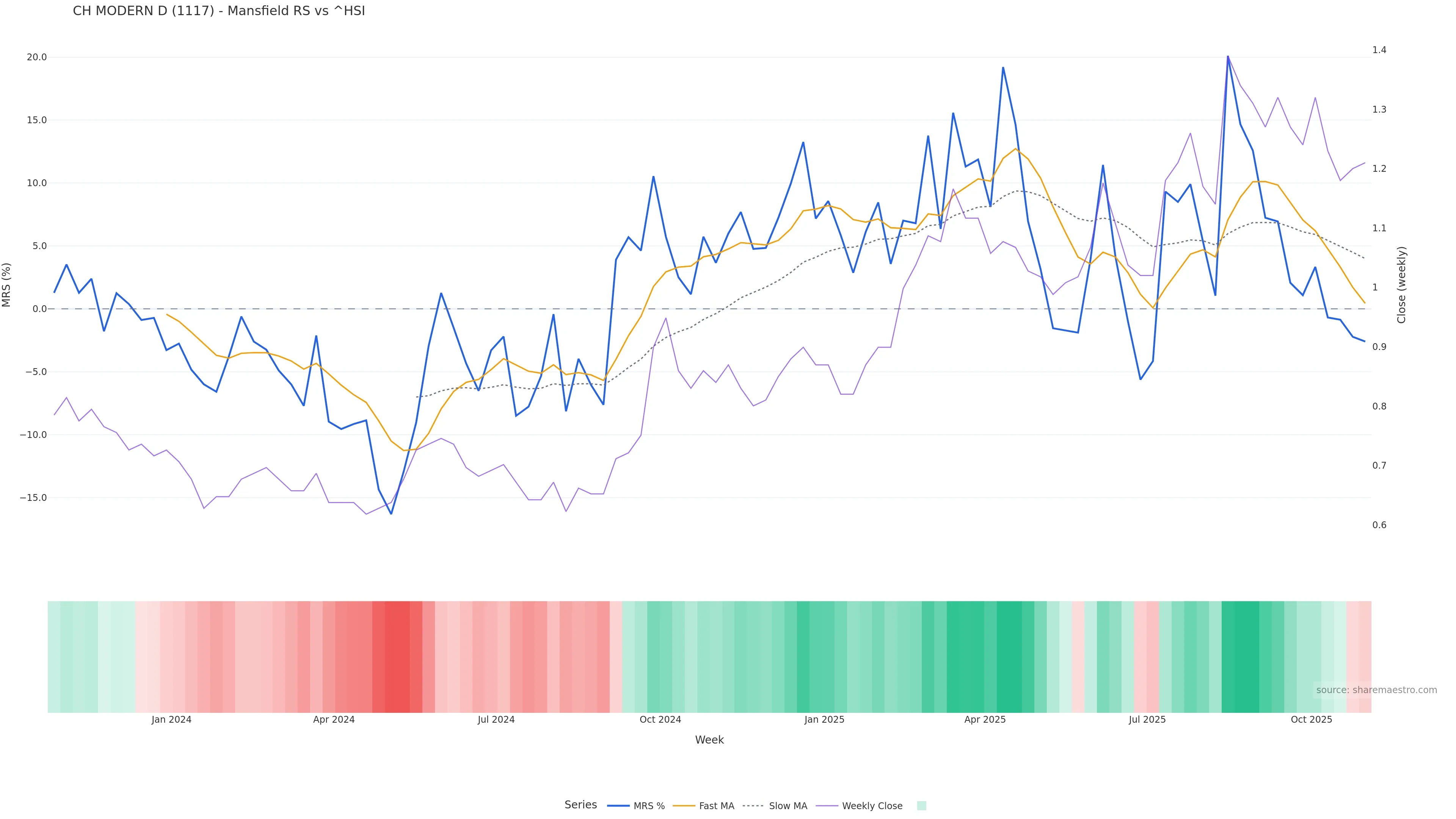1456x819 pixels.
Task: Click the "MRS (%)" left axis title
Action: coord(7,285)
